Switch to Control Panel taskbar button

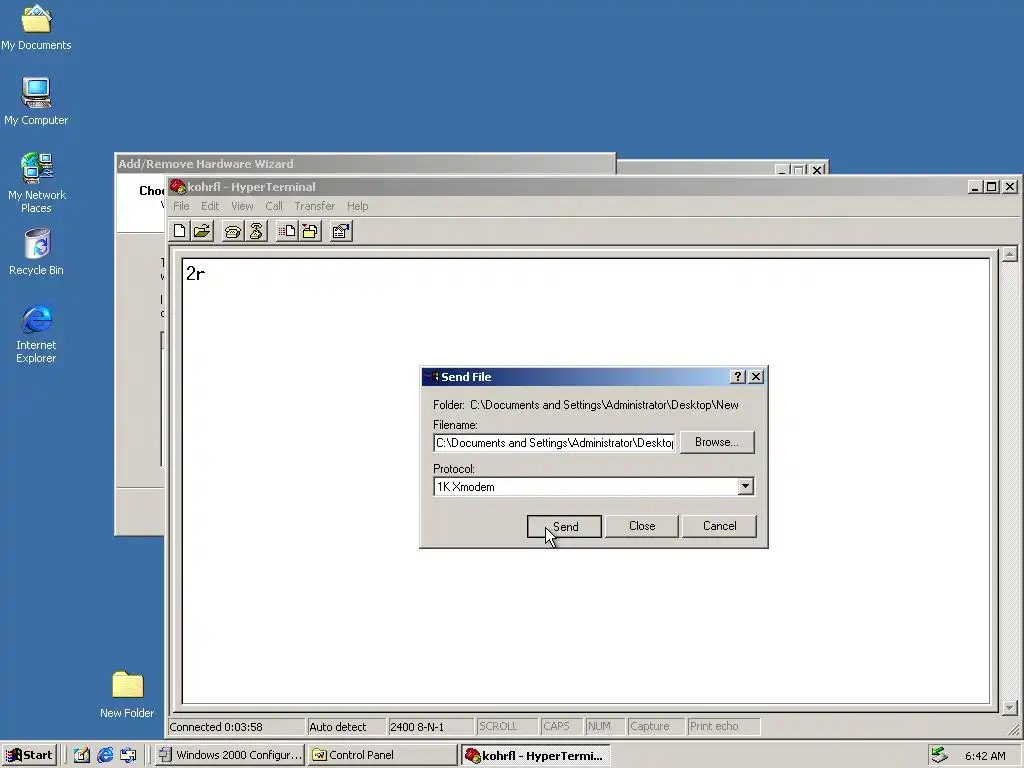pos(383,755)
